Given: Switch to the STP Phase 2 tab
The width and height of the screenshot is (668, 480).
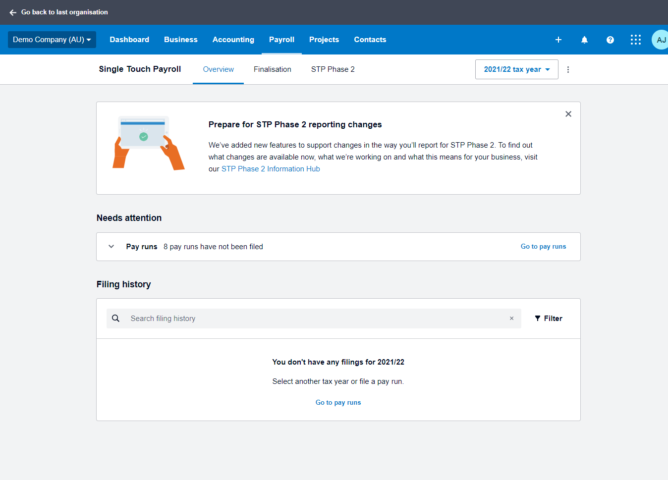Looking at the screenshot, I should pyautogui.click(x=333, y=69).
